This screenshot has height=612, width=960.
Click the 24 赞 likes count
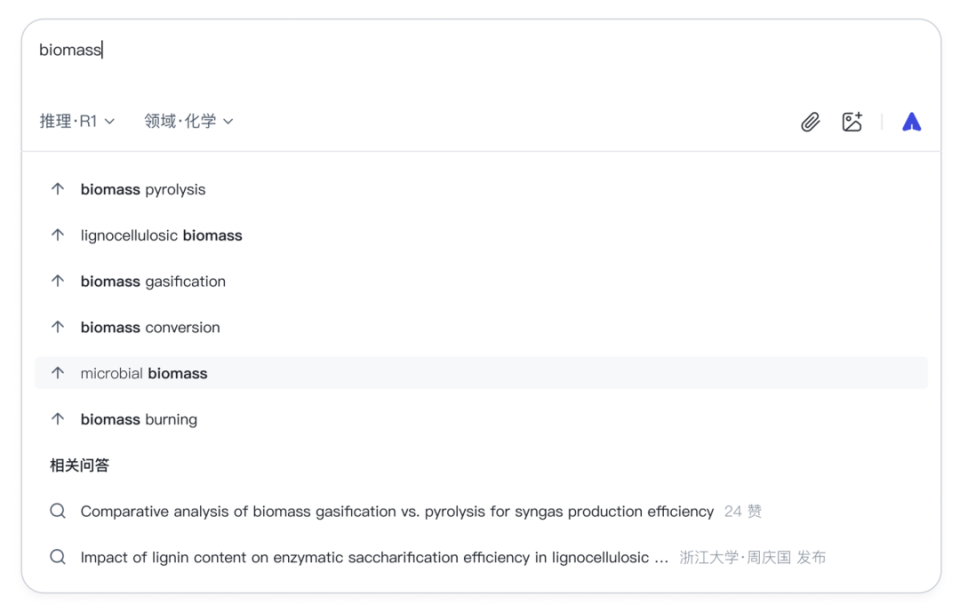[742, 511]
